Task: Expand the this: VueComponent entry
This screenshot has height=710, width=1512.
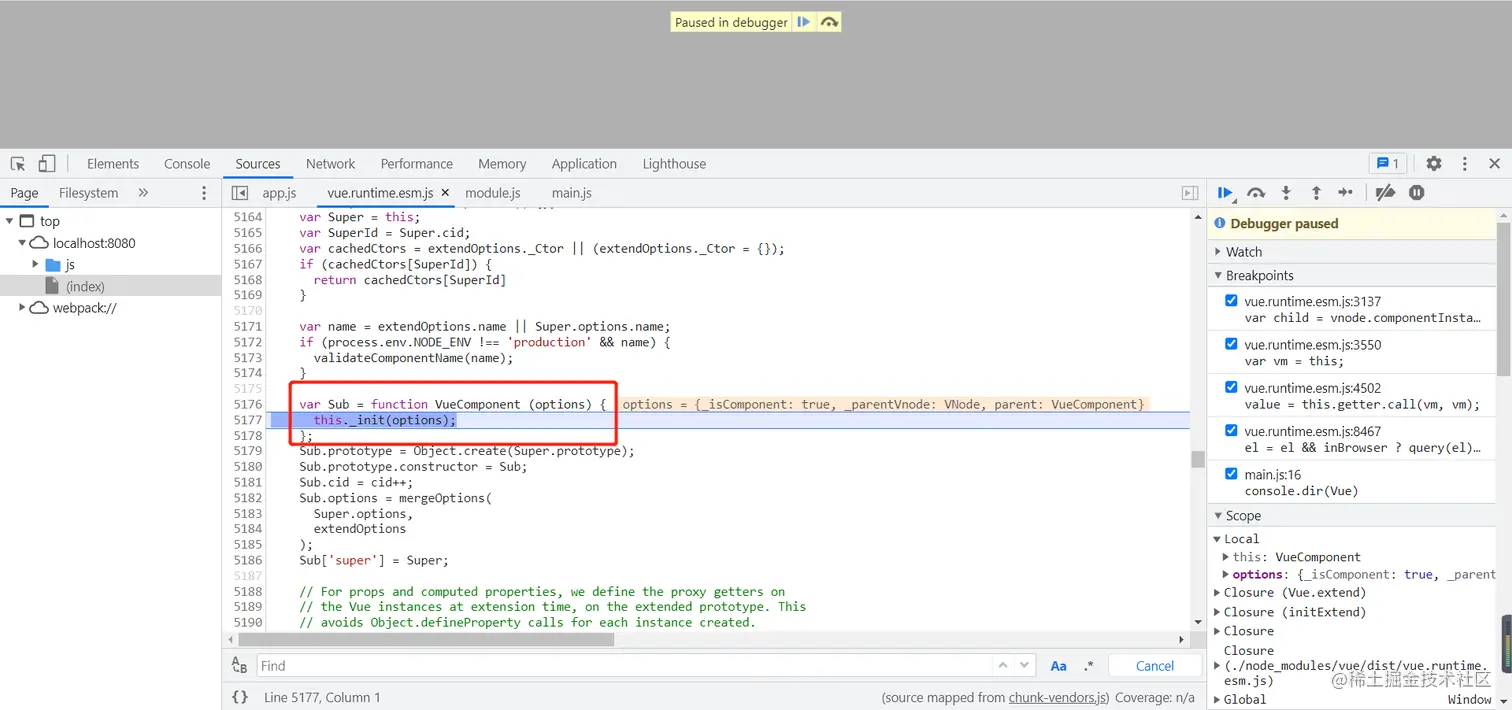Action: tap(1227, 557)
